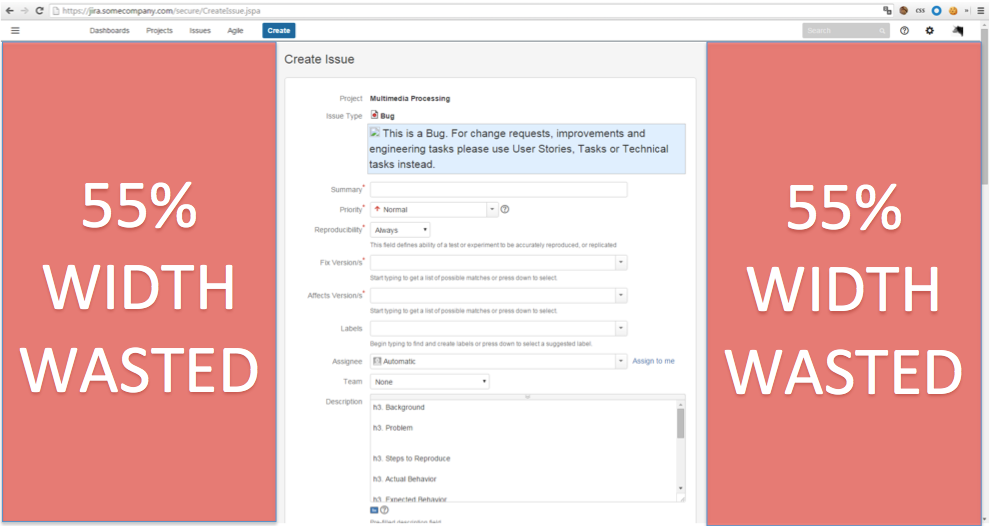Click the search magnifier icon
Image resolution: width=991 pixels, height=526 pixels.
click(882, 31)
